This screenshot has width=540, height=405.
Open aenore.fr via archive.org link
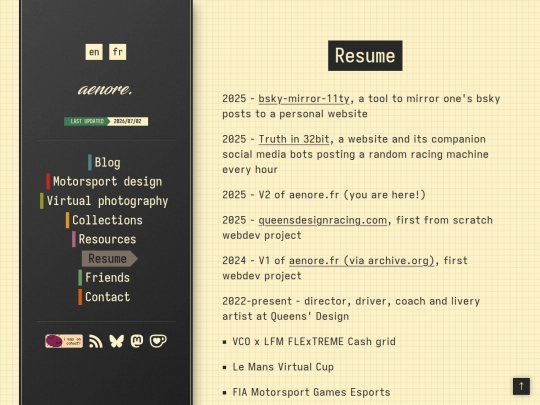pos(362,260)
